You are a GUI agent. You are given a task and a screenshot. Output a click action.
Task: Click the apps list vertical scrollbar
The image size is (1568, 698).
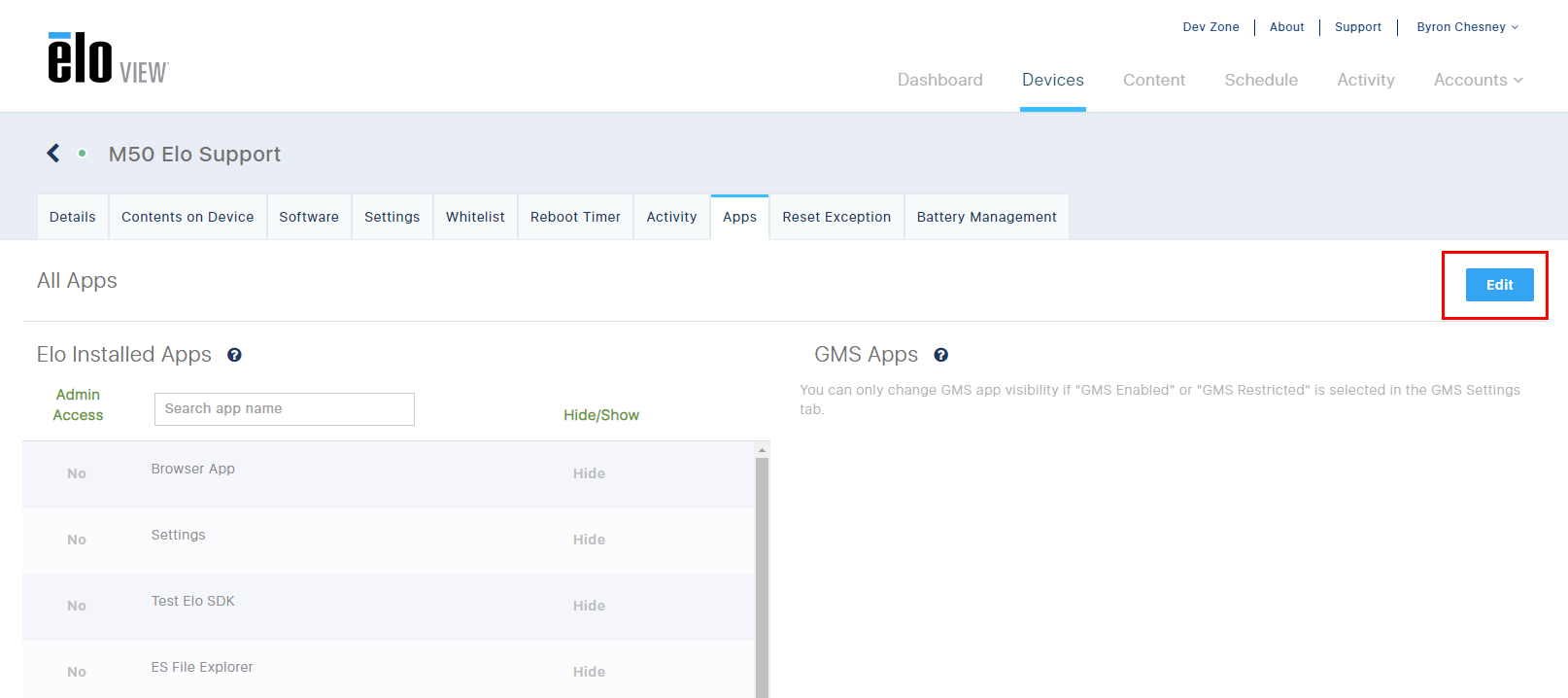(x=763, y=577)
